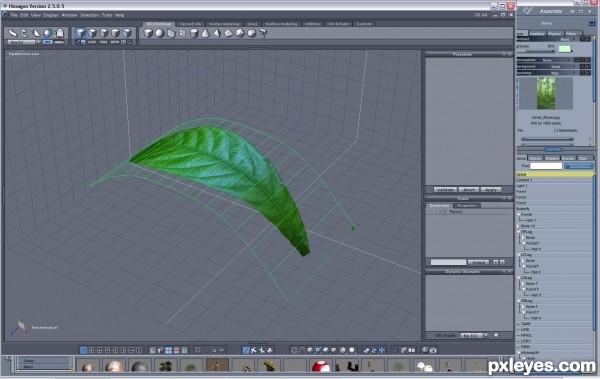The width and height of the screenshot is (600, 379).
Task: Select the flat grid primitive icon
Action: [x=183, y=33]
